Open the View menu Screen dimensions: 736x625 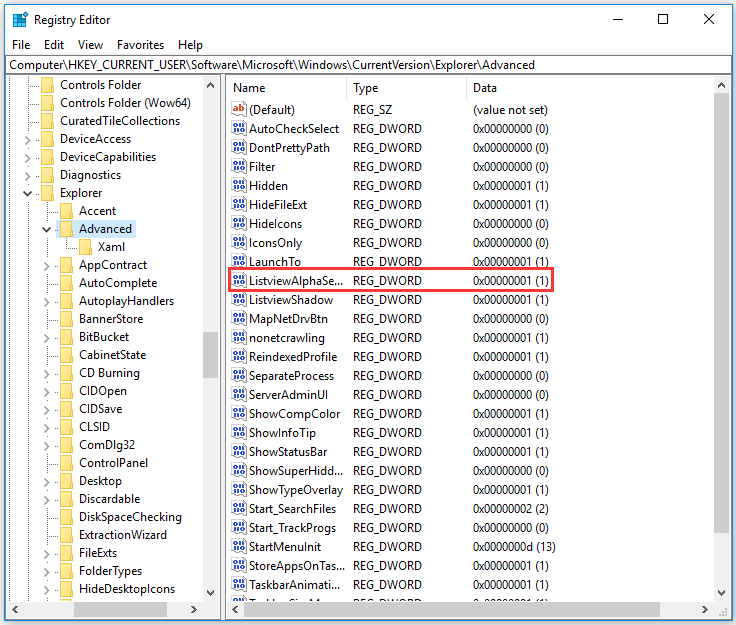click(90, 45)
